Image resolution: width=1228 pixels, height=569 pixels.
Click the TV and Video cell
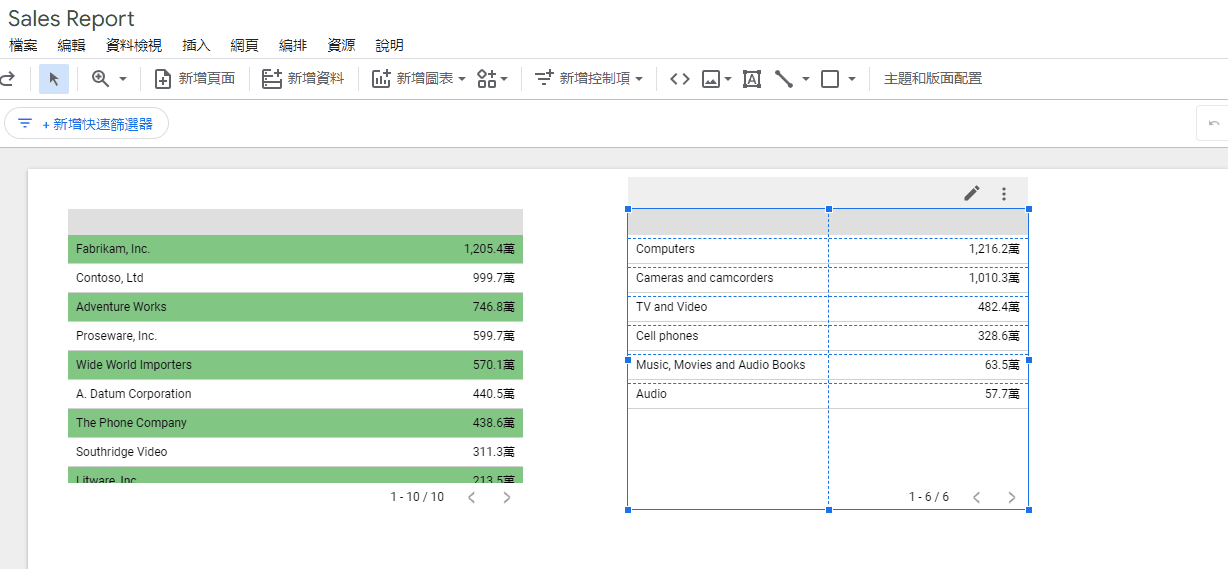671,307
